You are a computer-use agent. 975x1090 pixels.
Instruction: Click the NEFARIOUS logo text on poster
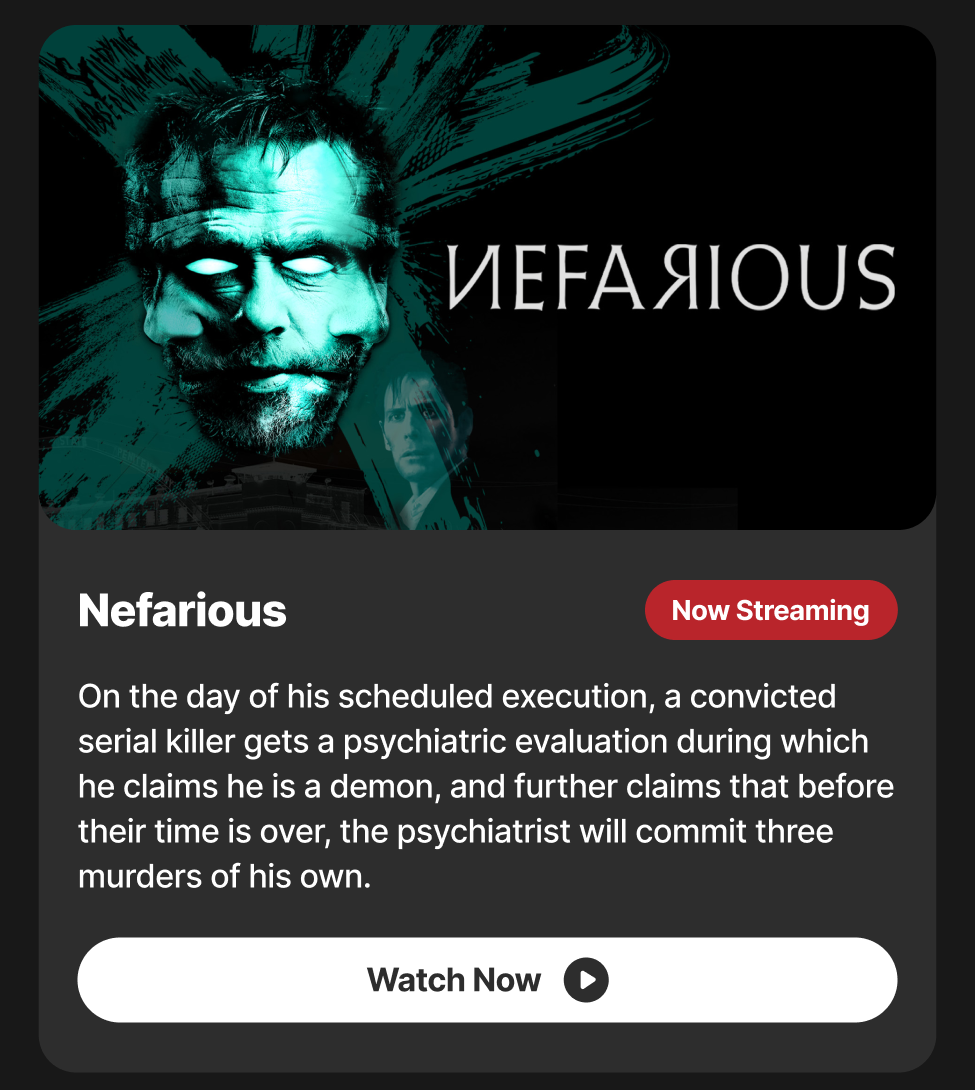671,277
